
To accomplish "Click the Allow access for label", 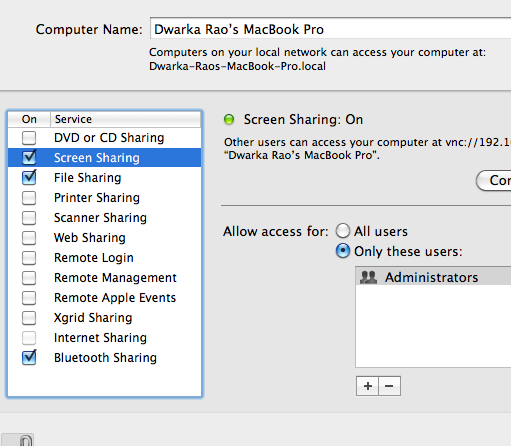I will 276,231.
